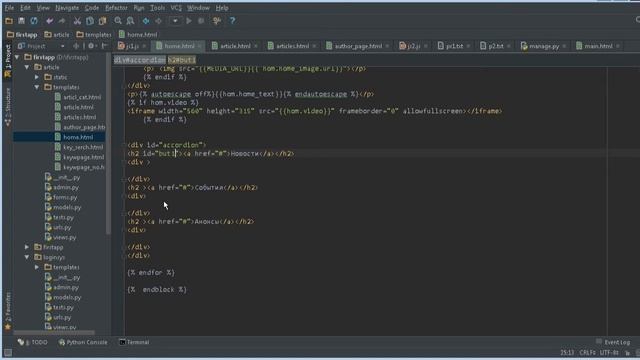Close the articles.html editor tab

pyautogui.click(x=314, y=46)
